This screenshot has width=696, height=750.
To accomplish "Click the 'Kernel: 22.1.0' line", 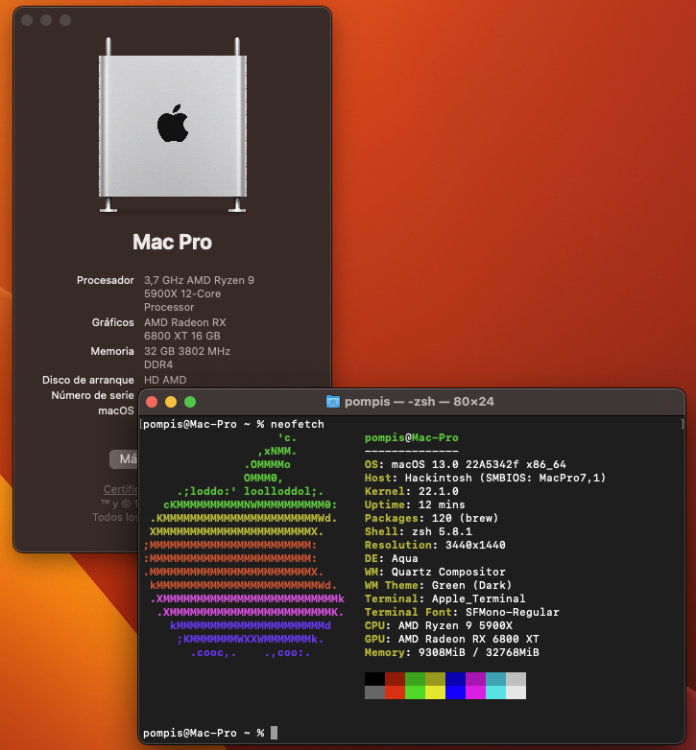I will tap(411, 491).
